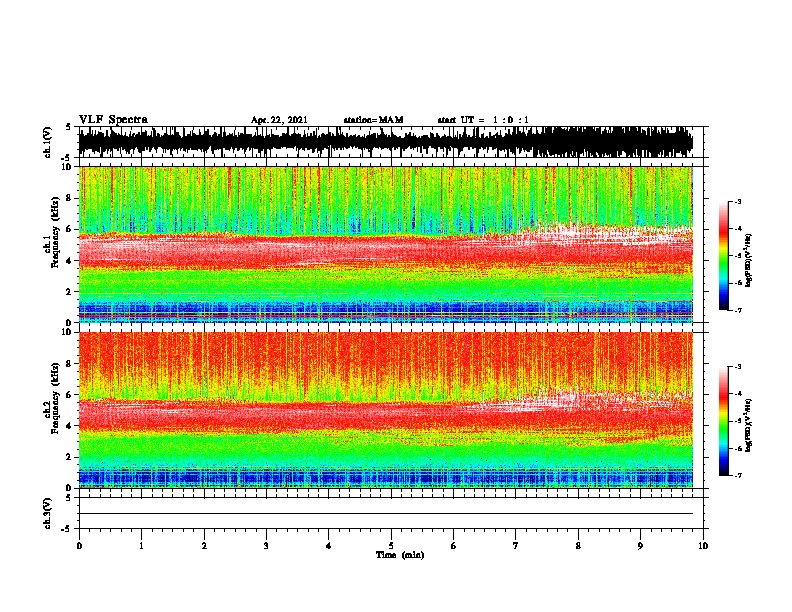Click the "-3" tick on ch.1 color bar
Screen dimensions: 792x612
737,201
